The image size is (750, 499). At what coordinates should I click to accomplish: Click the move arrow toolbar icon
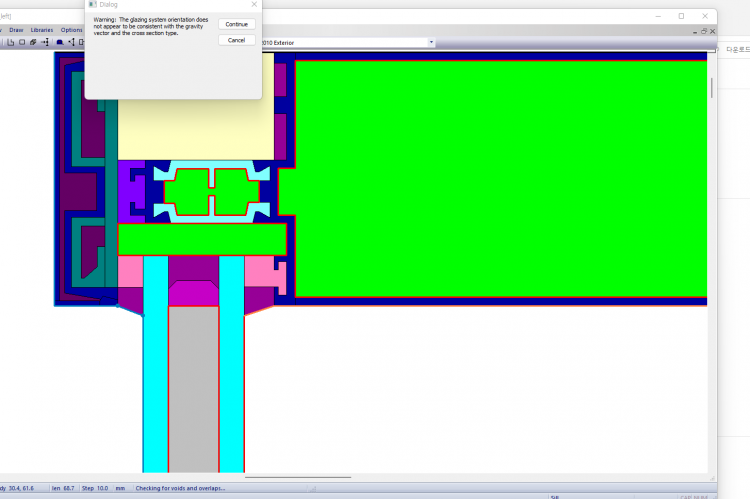[46, 42]
